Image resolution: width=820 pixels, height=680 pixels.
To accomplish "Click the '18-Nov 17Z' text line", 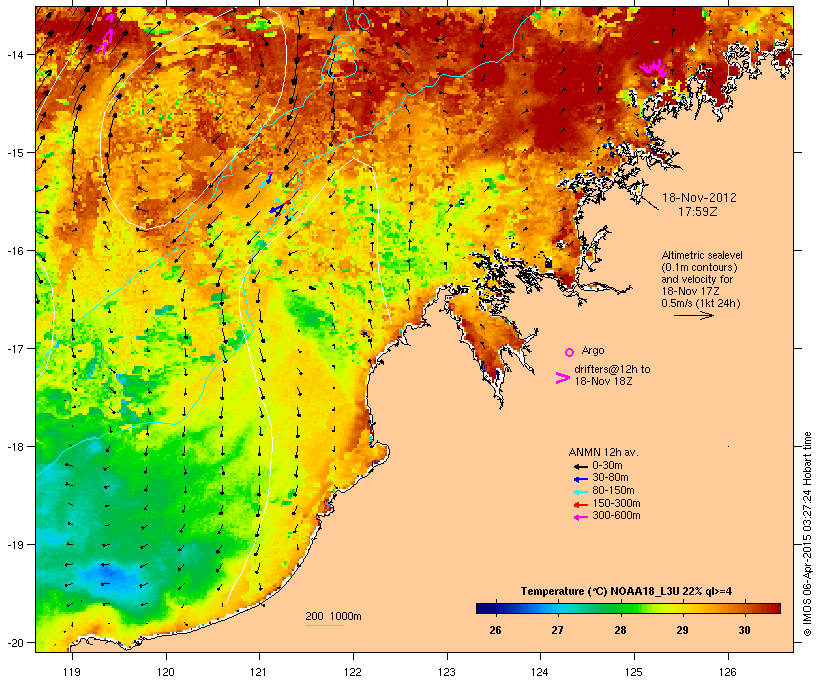I will point(690,291).
